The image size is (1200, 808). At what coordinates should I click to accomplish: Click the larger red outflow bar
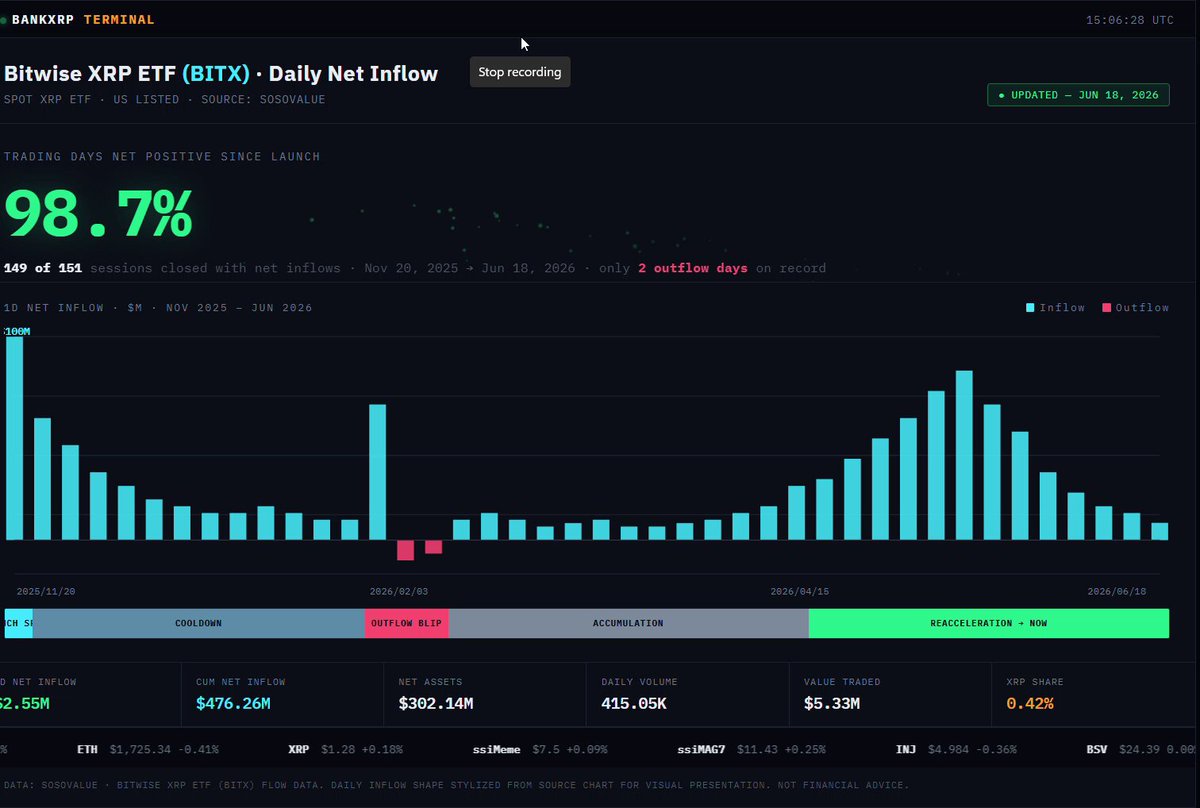click(405, 550)
